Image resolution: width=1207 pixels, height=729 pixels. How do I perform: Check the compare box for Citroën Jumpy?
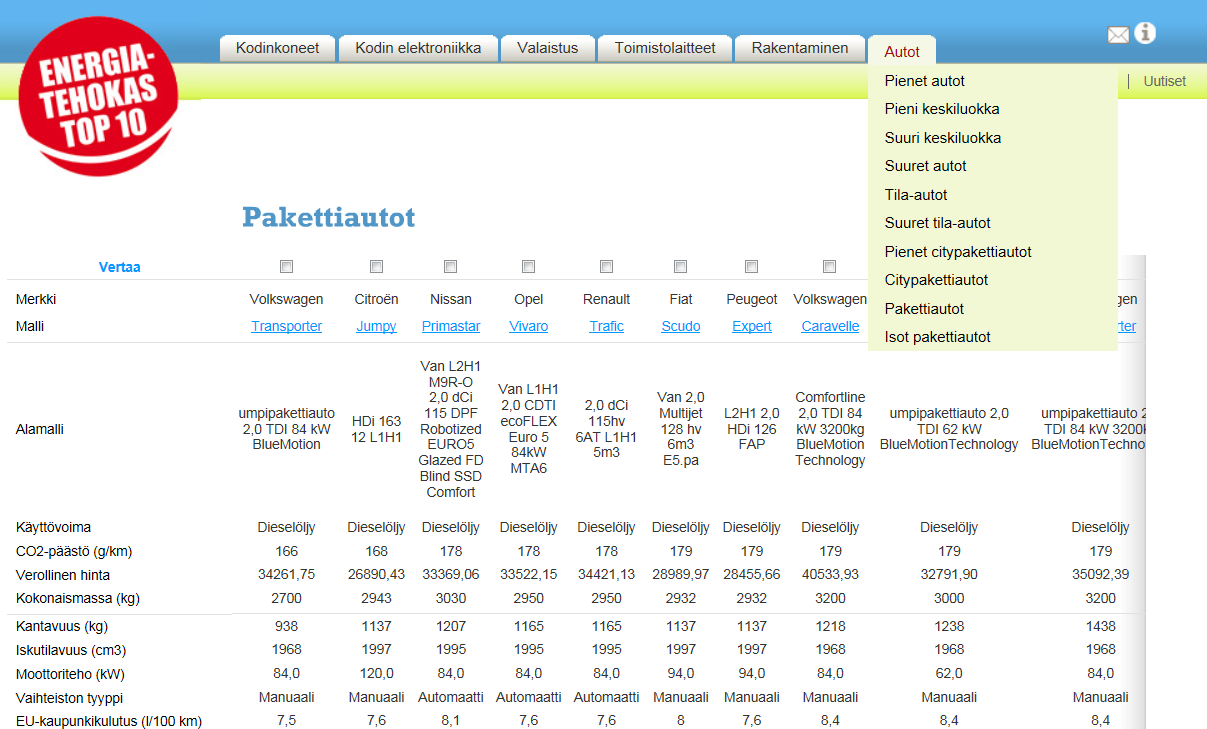click(377, 266)
